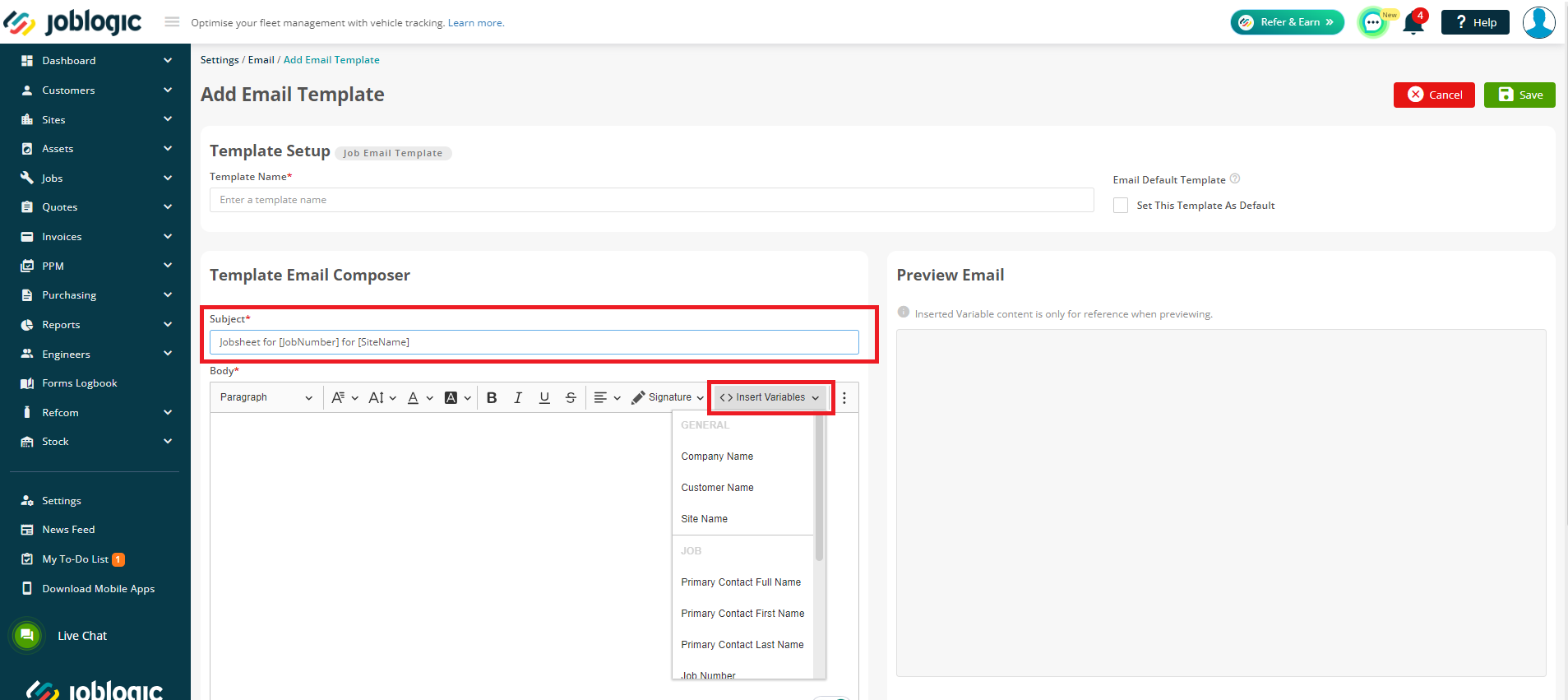Toggle bold formatting
The width and height of the screenshot is (1568, 700).
tap(492, 397)
